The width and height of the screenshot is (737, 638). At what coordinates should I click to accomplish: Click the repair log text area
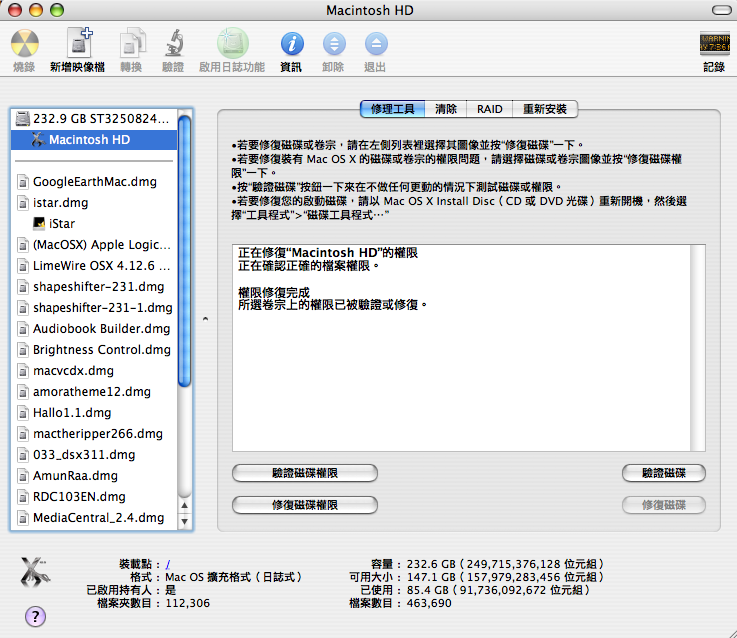tap(461, 347)
